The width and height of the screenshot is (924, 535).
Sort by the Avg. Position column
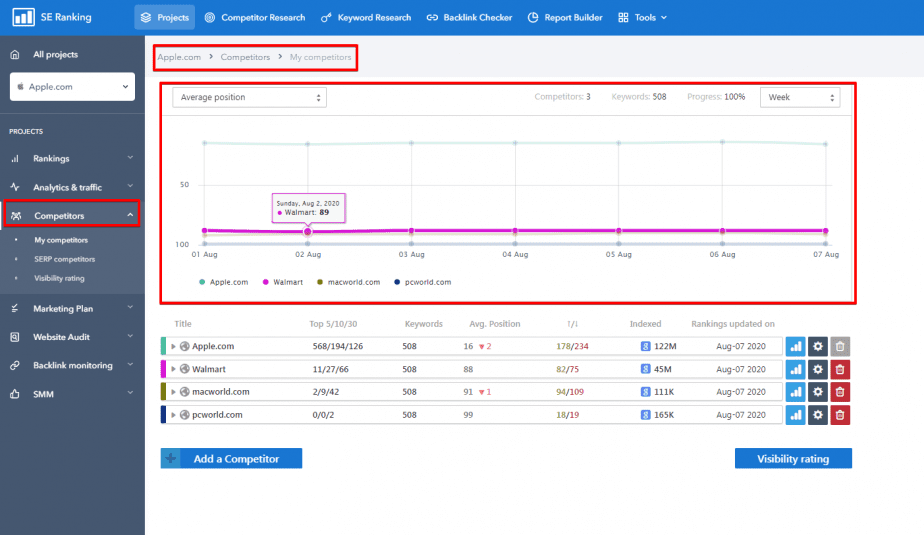[x=494, y=324]
